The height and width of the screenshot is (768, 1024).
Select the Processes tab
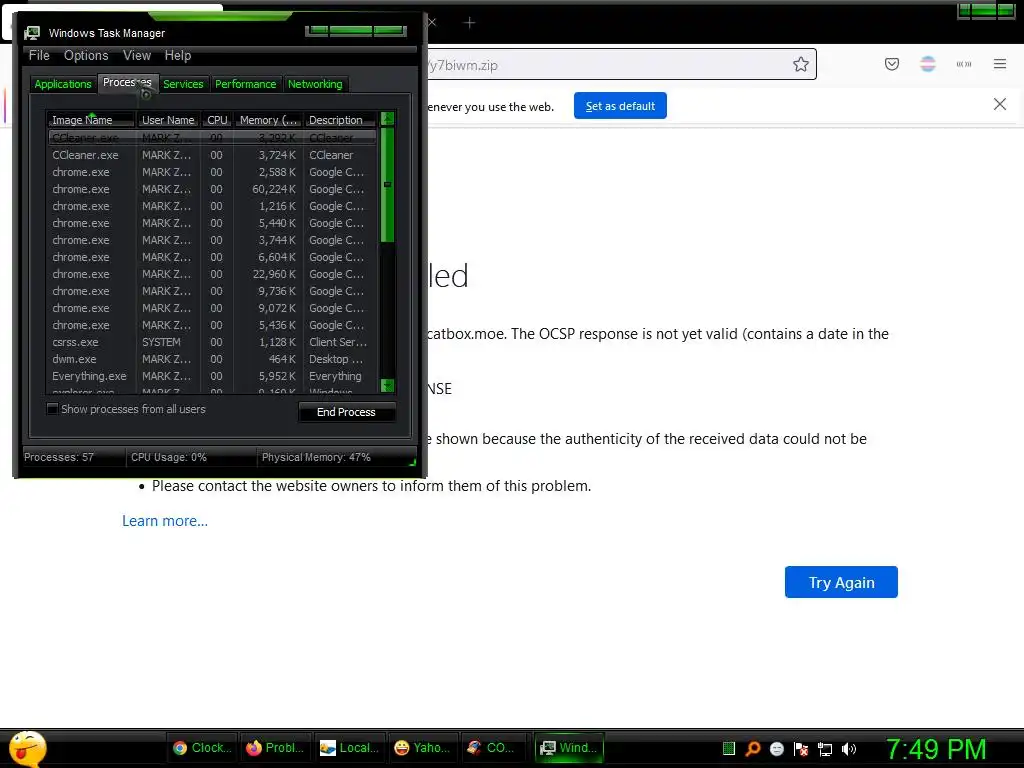point(127,82)
